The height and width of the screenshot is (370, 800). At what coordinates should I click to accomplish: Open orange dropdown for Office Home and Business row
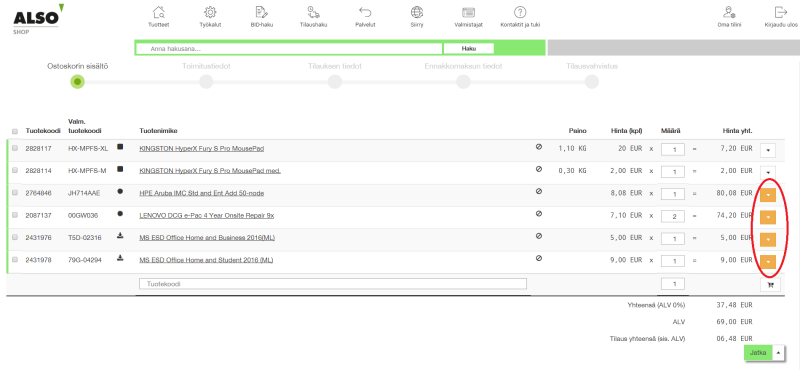[x=768, y=239]
